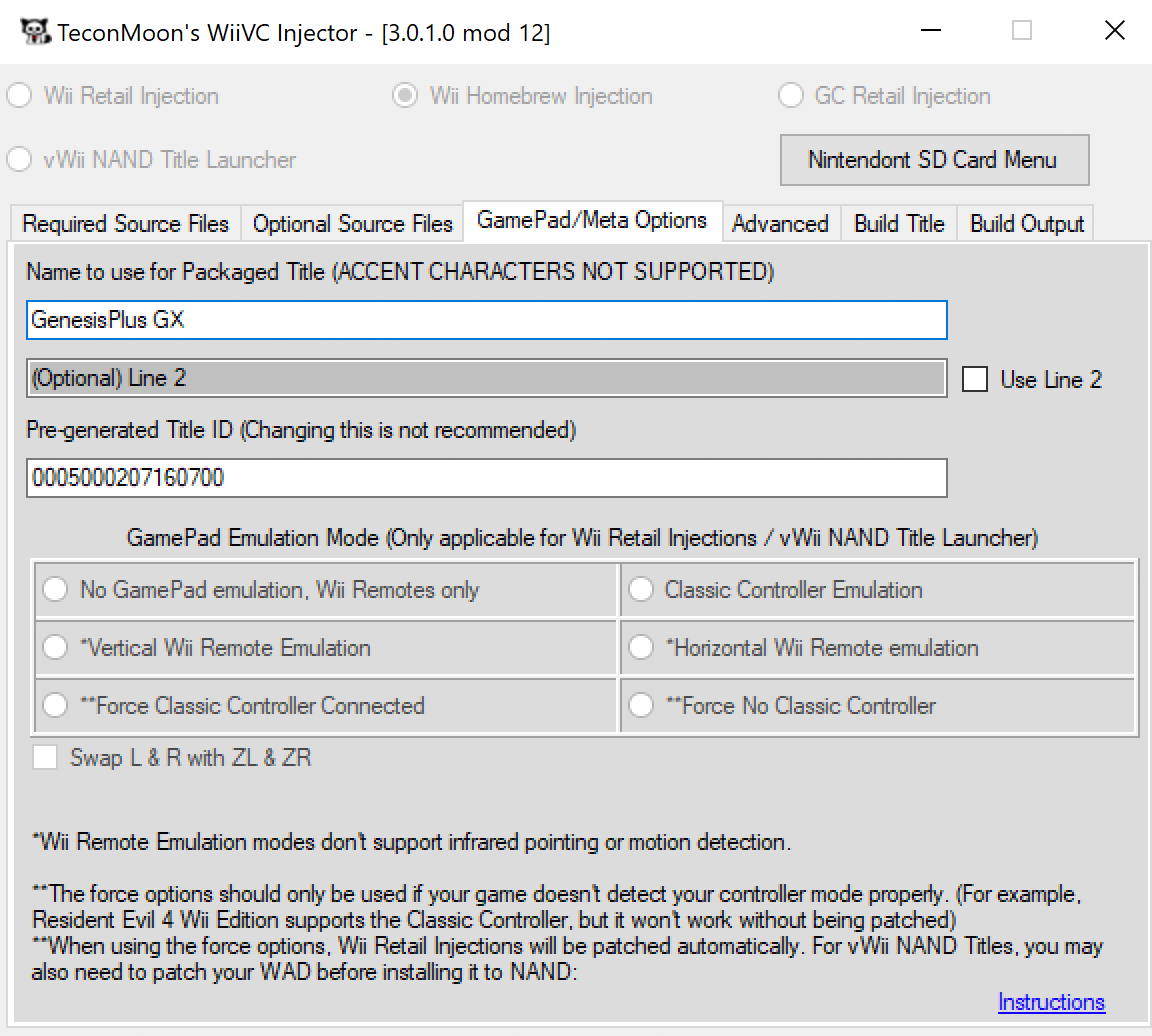Open the GamePad/Meta Options tab

coord(592,220)
